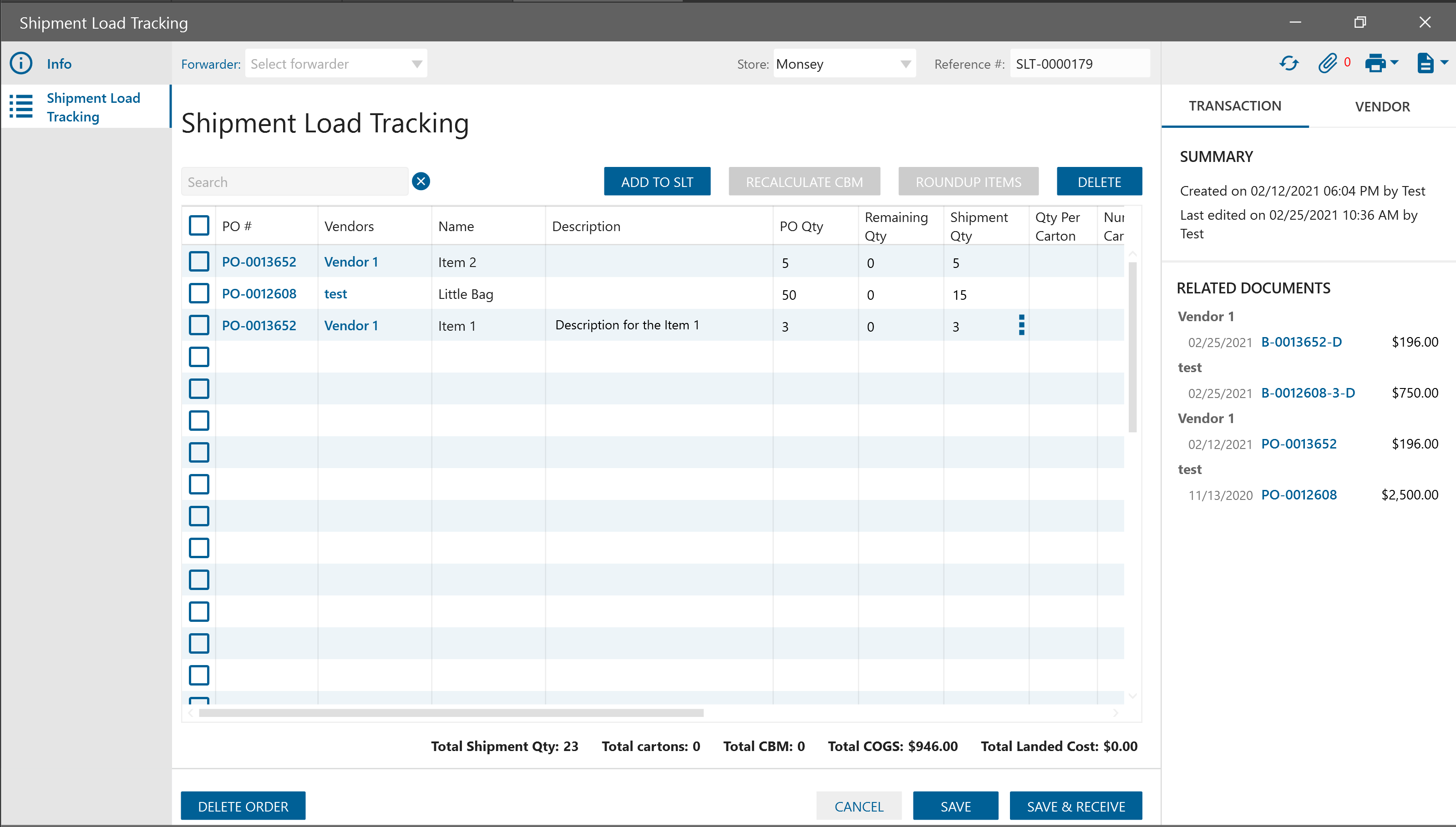Open attachments via the paperclip icon
This screenshot has height=827, width=1456.
point(1328,63)
